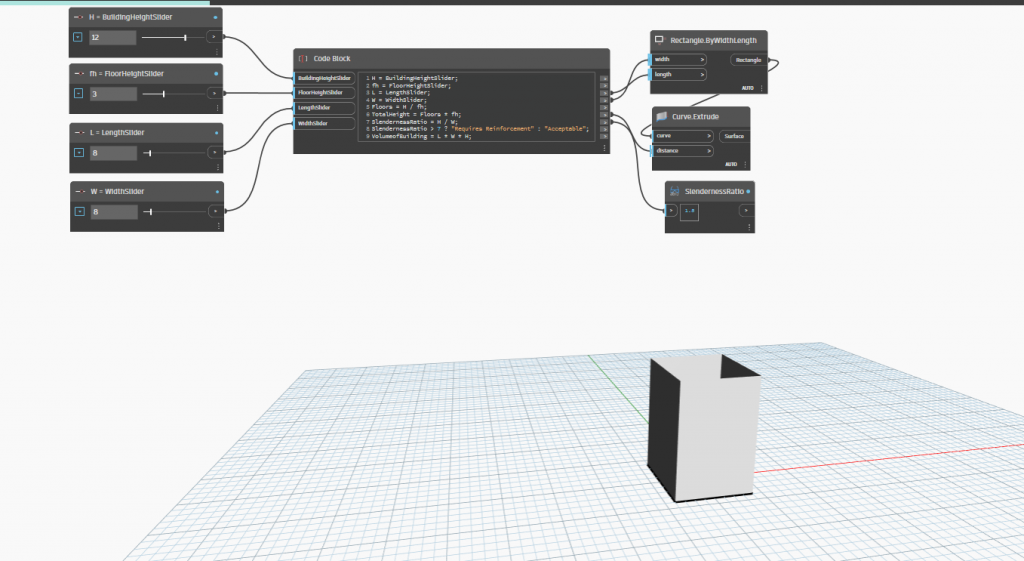Adjust the LengthSlider slider track
Image resolution: width=1024 pixels, height=561 pixels.
[175, 153]
